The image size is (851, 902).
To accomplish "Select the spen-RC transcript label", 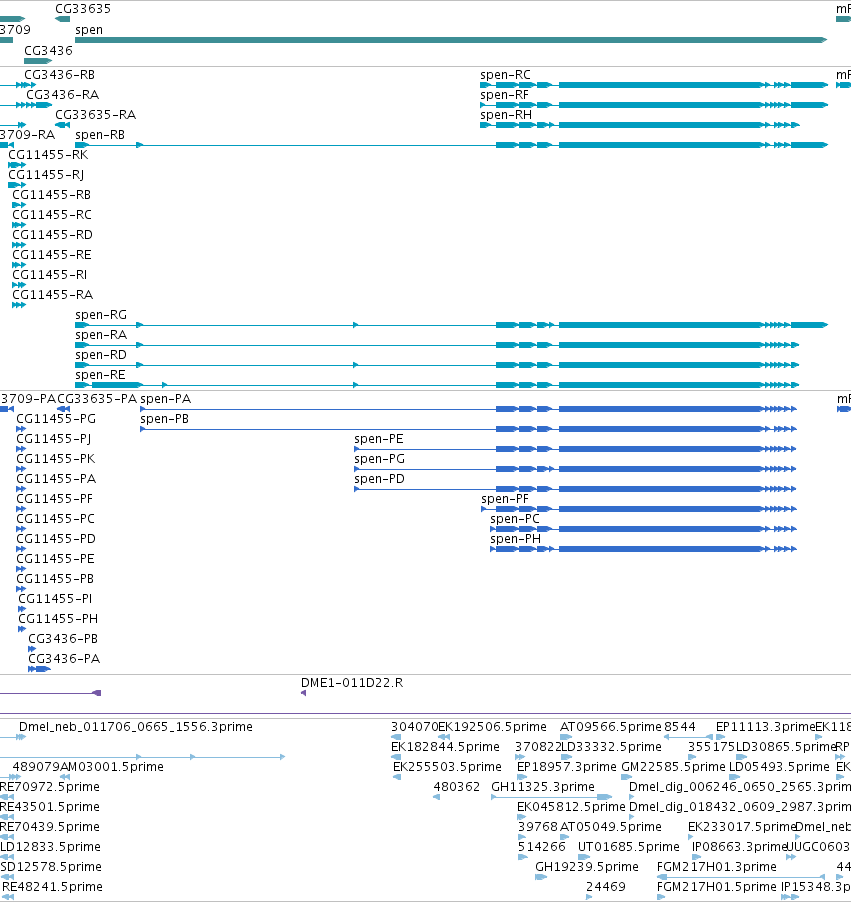I will 505,75.
